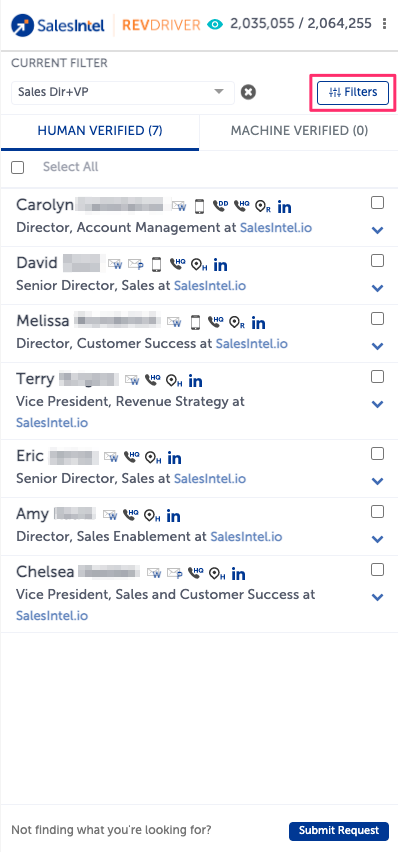This screenshot has width=398, height=852.
Task: Expand Eric's contact details chevron
Action: 377,481
